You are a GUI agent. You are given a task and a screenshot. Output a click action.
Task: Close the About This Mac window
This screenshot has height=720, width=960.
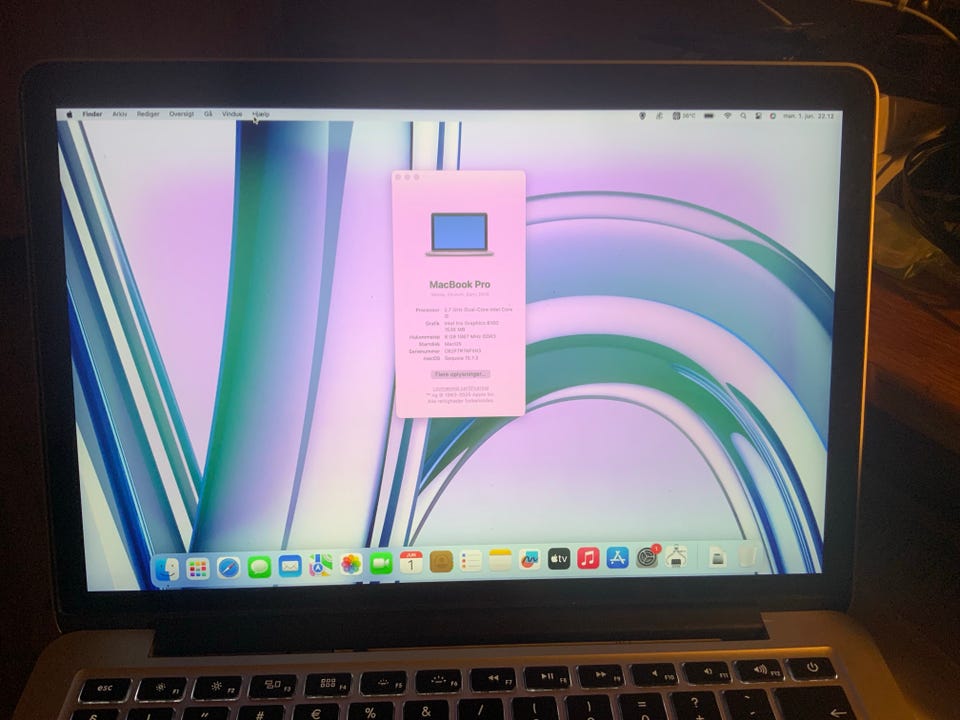(x=398, y=177)
